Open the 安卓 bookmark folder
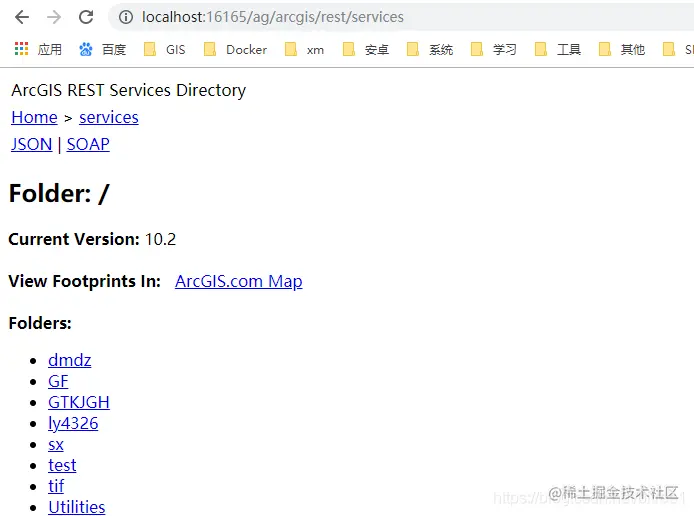Screen dimensions: 694x516 [366, 49]
